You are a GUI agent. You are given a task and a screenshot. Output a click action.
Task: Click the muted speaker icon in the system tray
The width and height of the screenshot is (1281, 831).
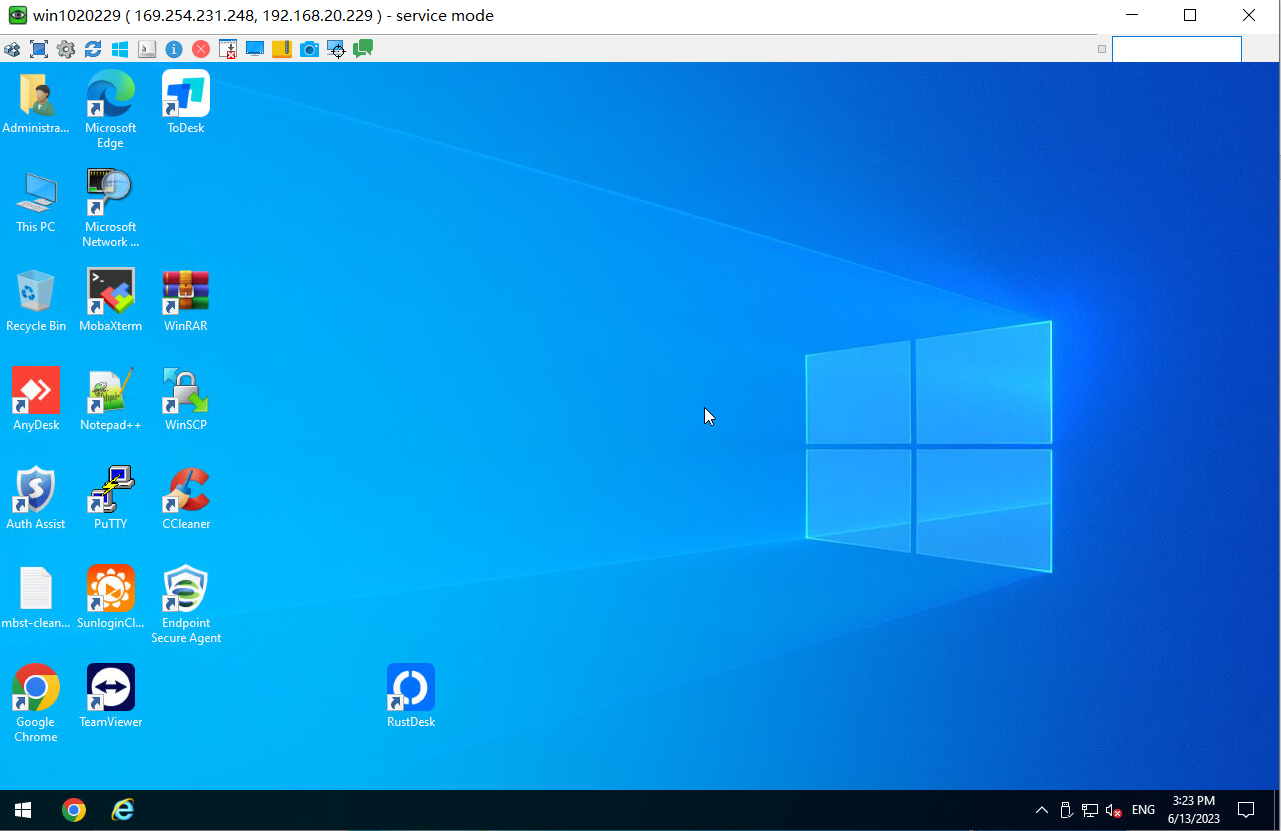(x=1114, y=810)
